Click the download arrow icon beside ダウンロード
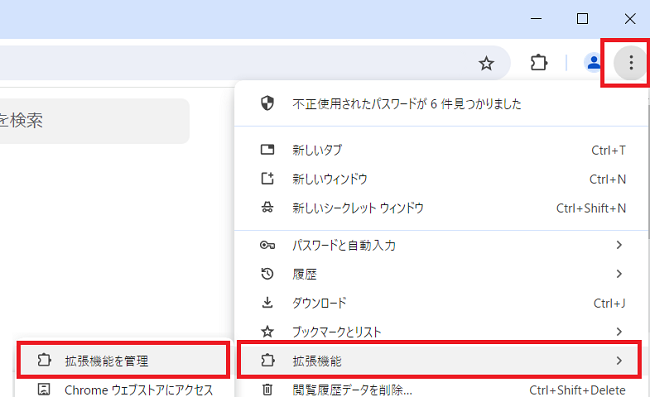This screenshot has width=650, height=397. pyautogui.click(x=267, y=303)
